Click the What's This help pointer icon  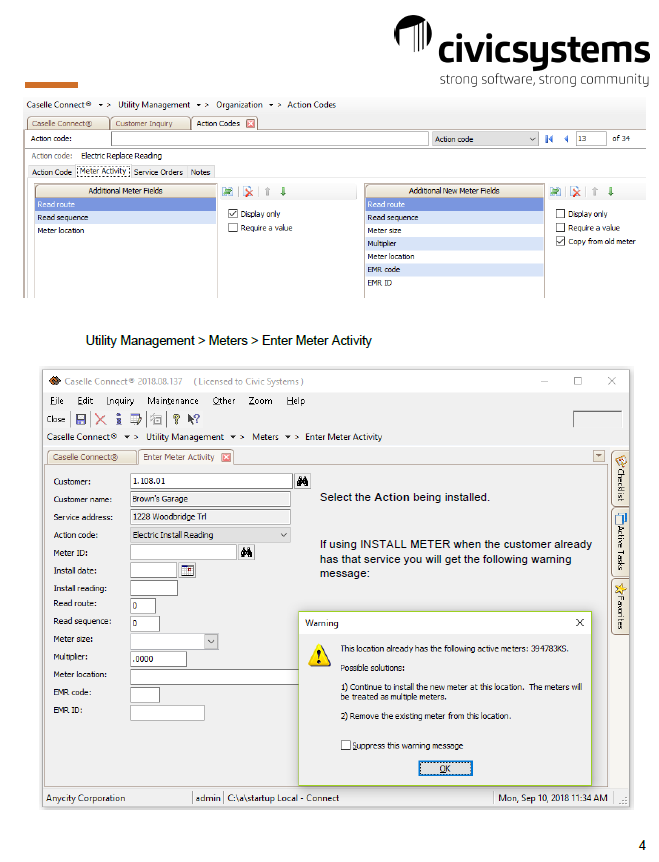point(193,419)
